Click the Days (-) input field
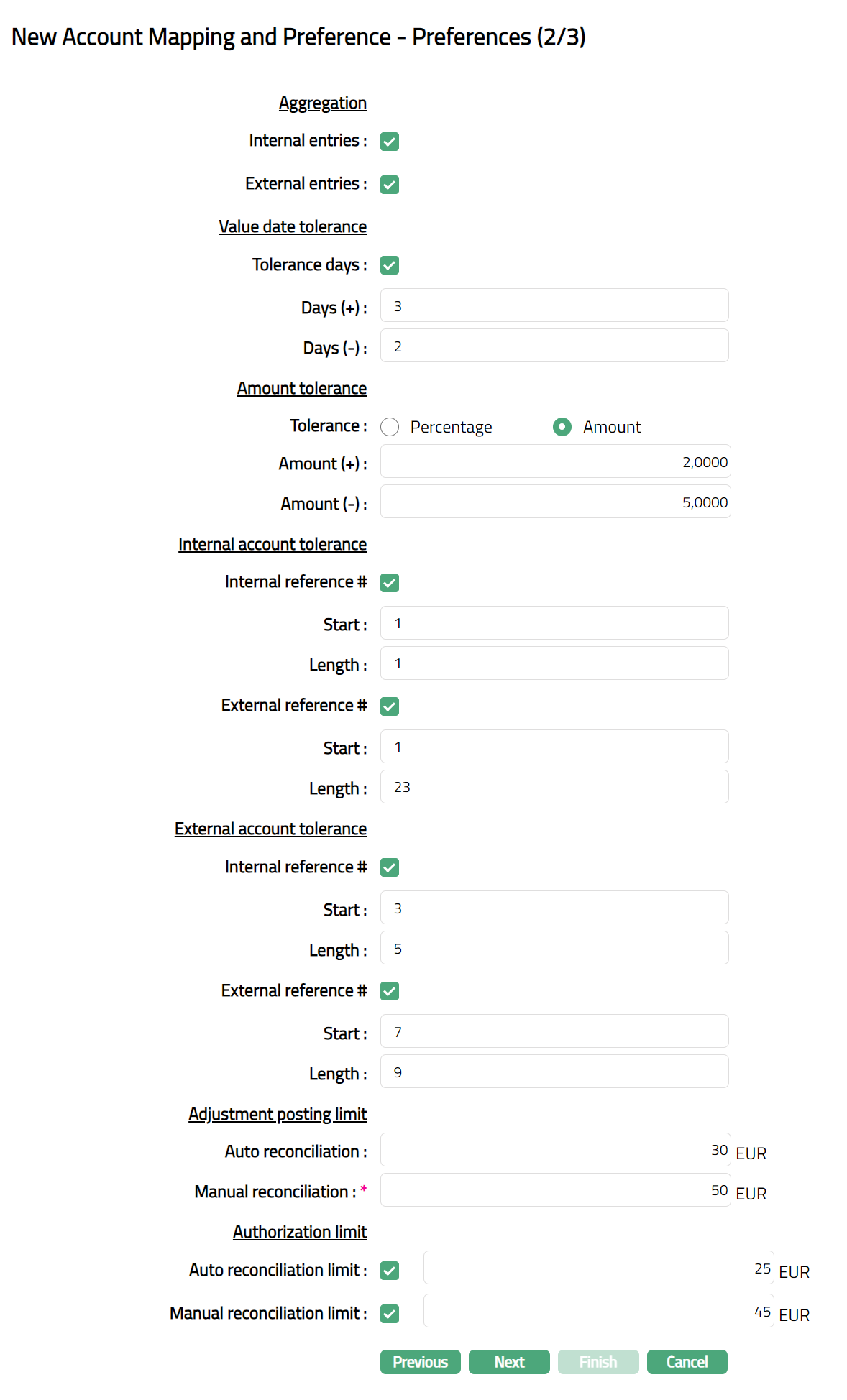This screenshot has width=847, height=1400. coord(554,346)
